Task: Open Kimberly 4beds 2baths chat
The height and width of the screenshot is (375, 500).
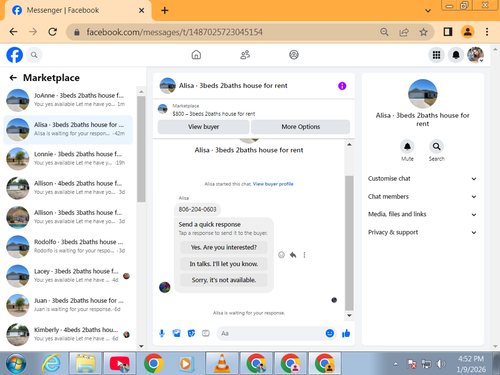Action: (x=68, y=334)
